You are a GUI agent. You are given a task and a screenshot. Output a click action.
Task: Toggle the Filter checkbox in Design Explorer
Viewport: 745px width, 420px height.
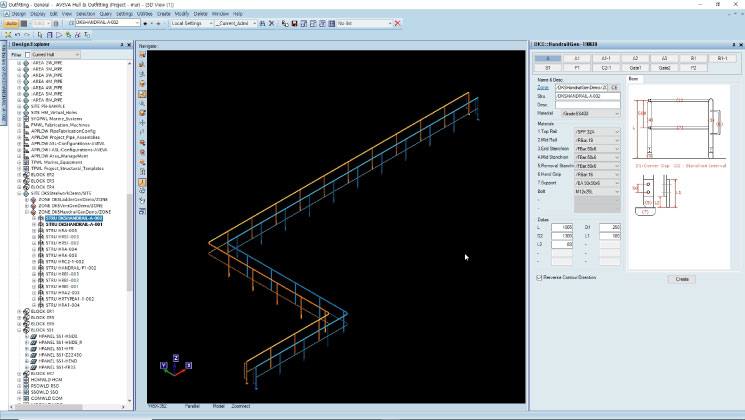click(x=28, y=55)
